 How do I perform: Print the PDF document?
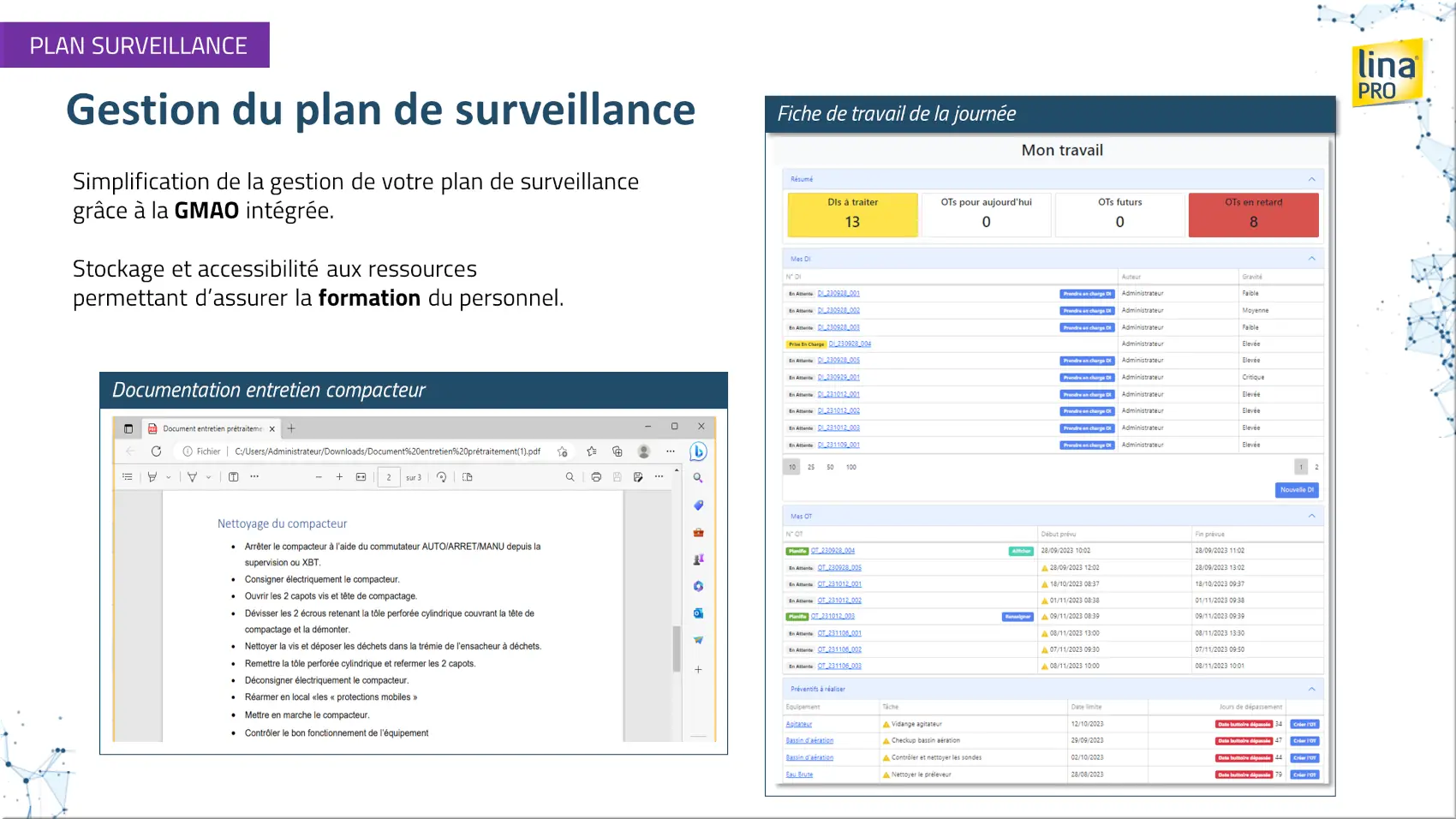[x=596, y=477]
